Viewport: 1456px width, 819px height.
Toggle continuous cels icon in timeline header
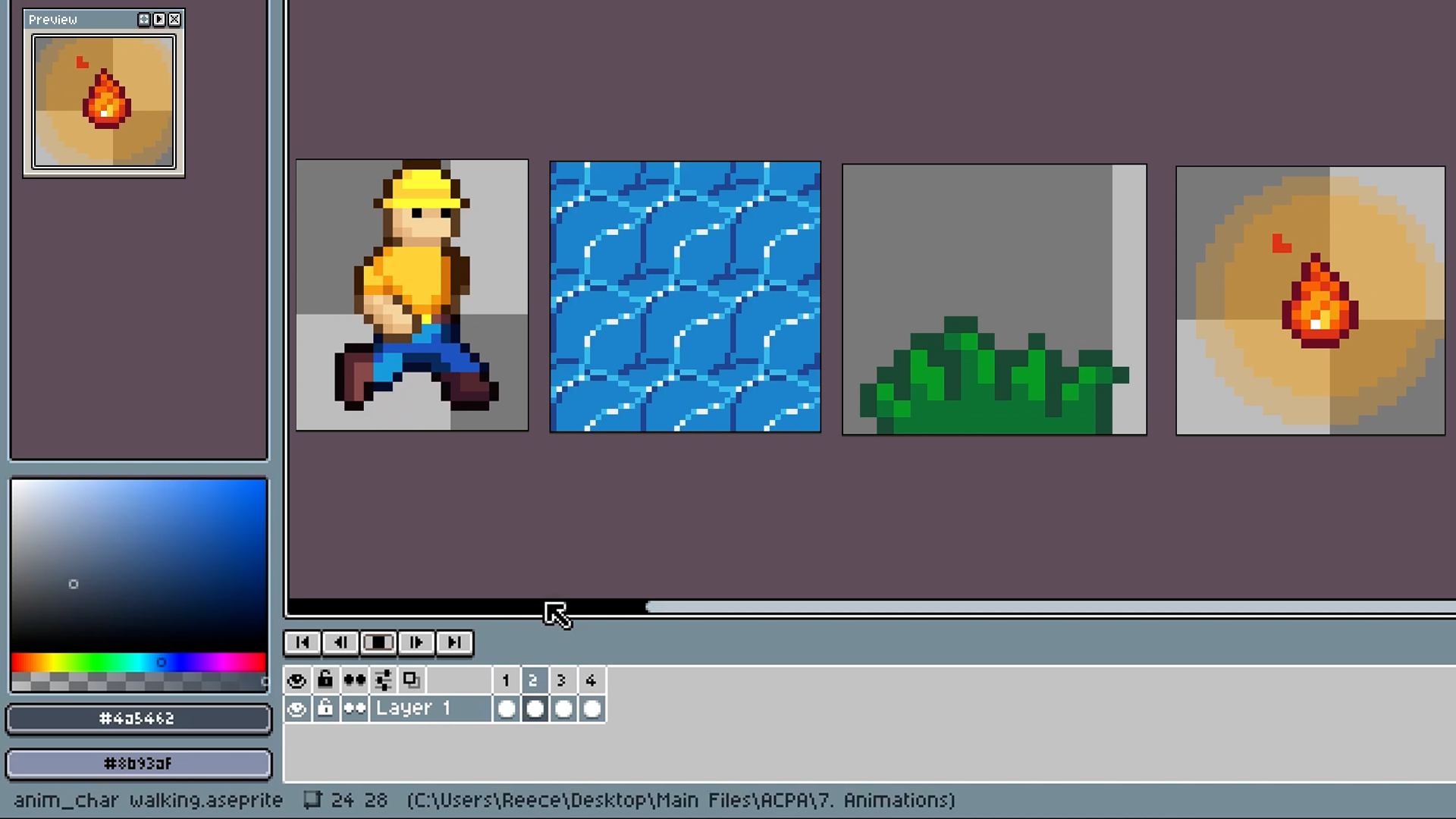pyautogui.click(x=354, y=680)
